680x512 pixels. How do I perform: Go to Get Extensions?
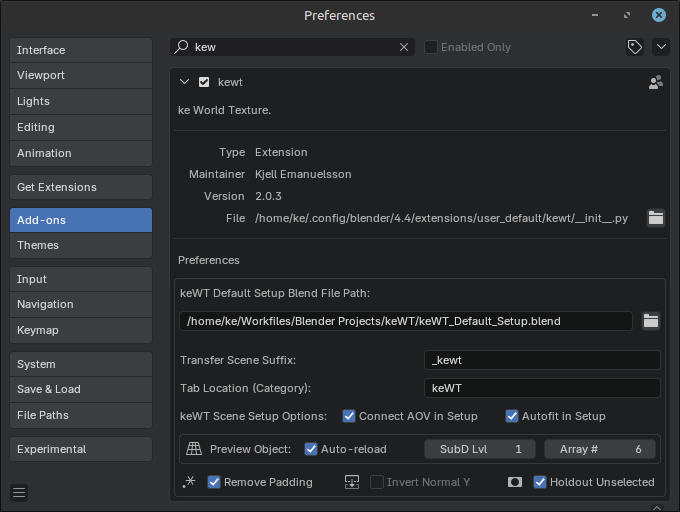[81, 187]
